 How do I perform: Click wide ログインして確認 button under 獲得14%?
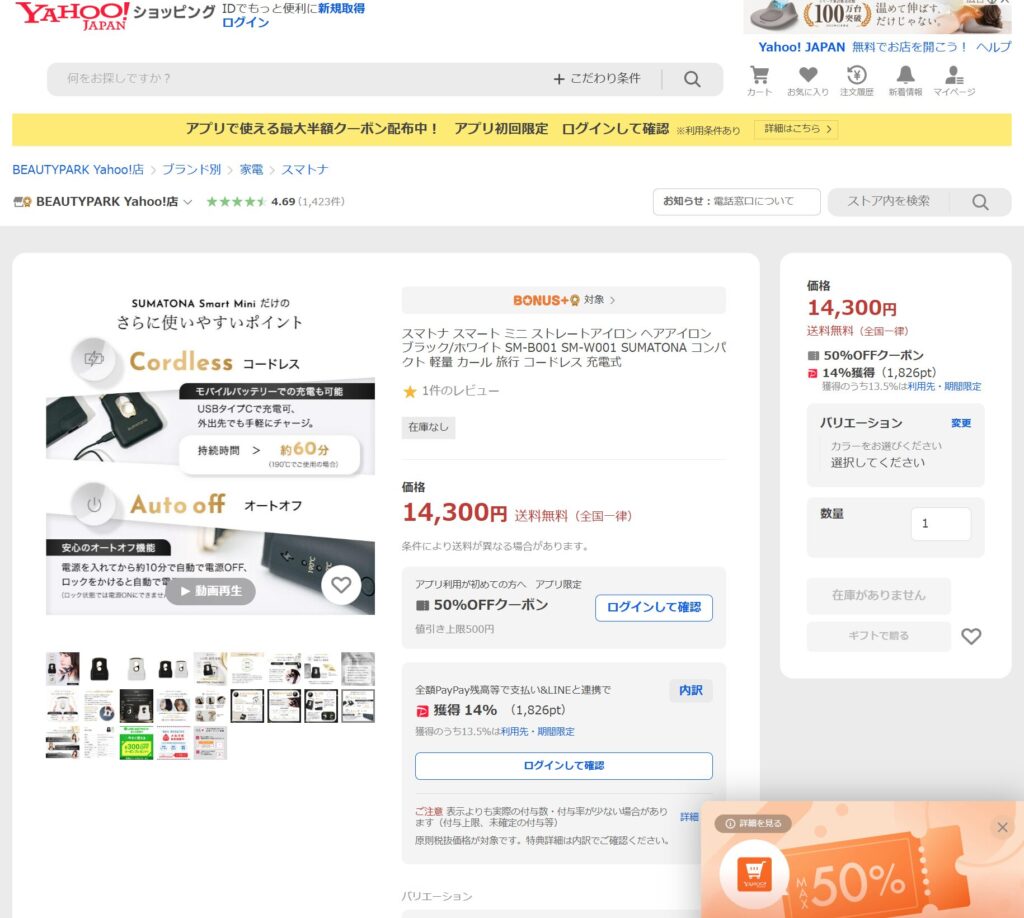564,766
